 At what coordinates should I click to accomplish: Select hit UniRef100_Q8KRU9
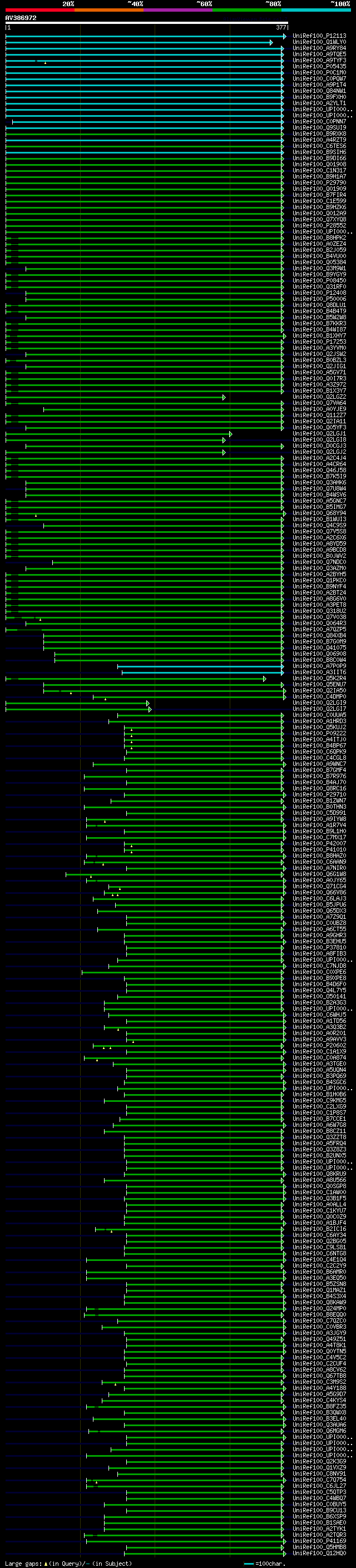pos(319,1174)
